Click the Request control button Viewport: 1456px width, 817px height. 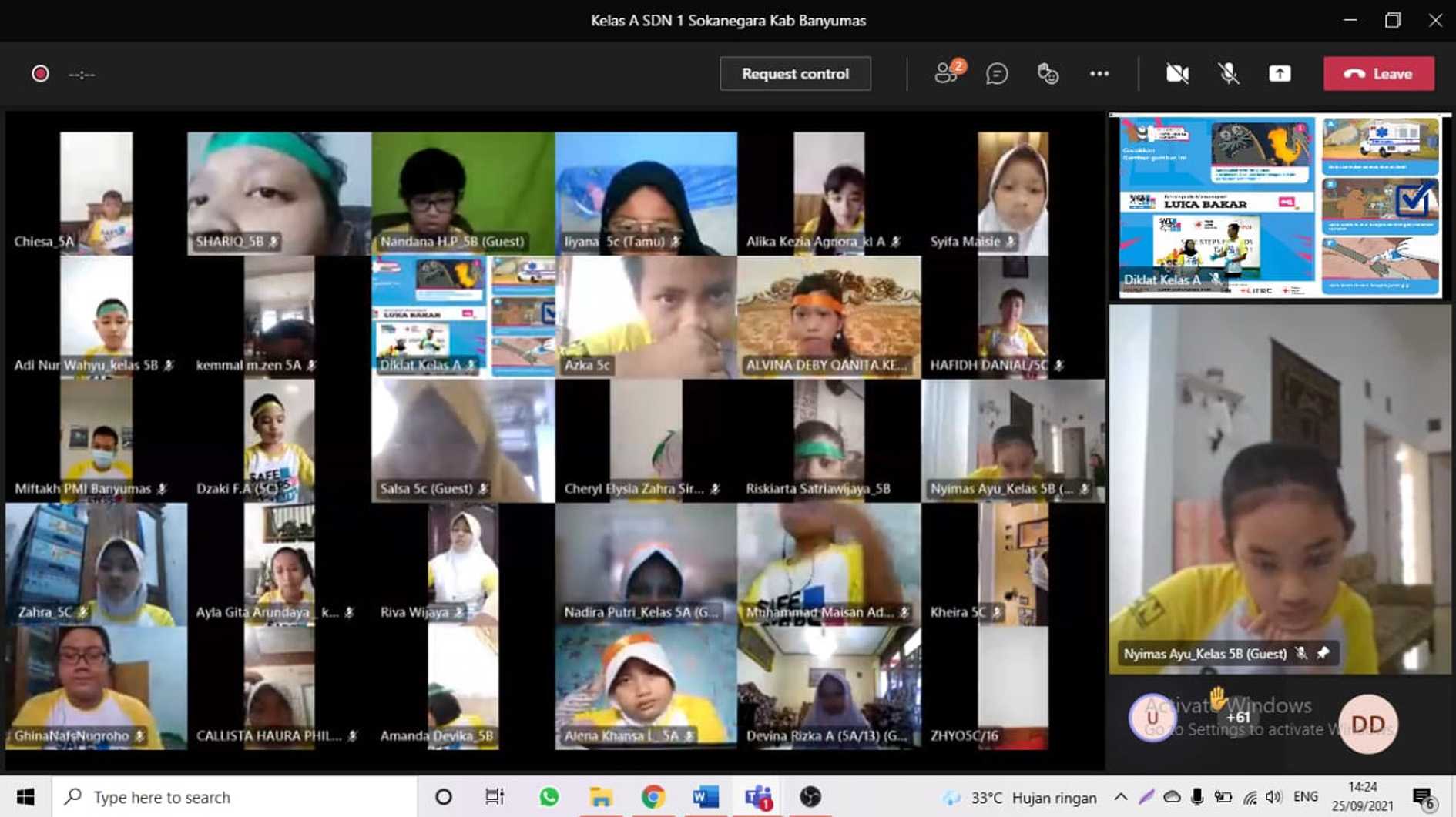(795, 74)
